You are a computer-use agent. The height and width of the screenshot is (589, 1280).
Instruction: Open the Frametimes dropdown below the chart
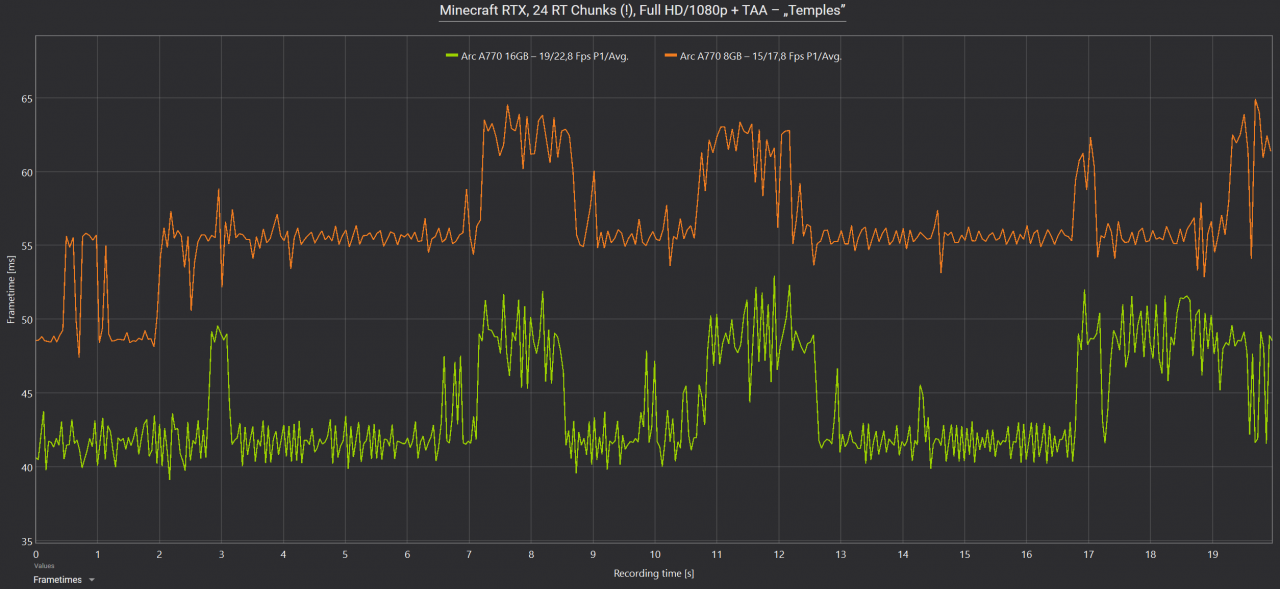point(64,579)
